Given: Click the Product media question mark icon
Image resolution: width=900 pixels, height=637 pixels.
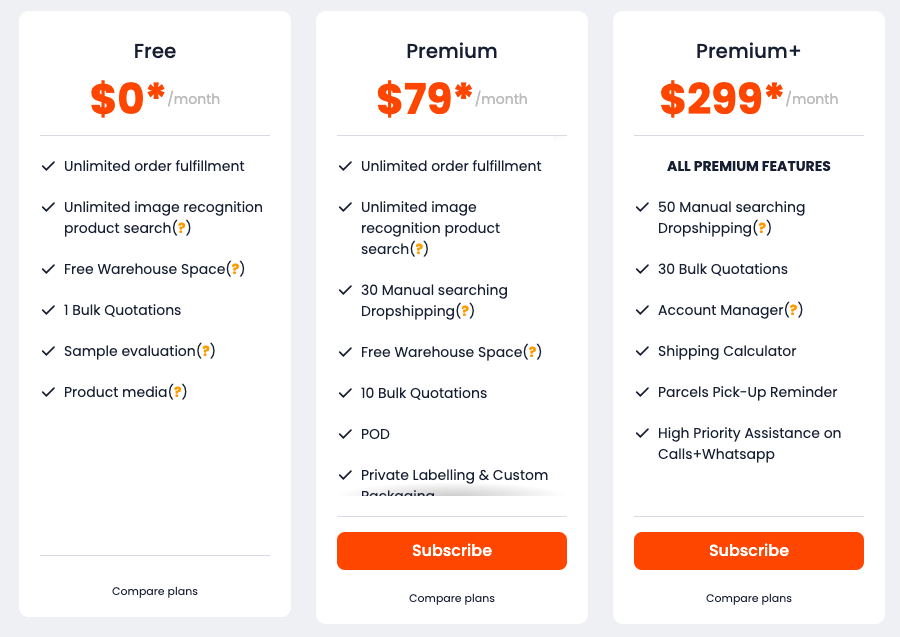Looking at the screenshot, I should click(177, 392).
